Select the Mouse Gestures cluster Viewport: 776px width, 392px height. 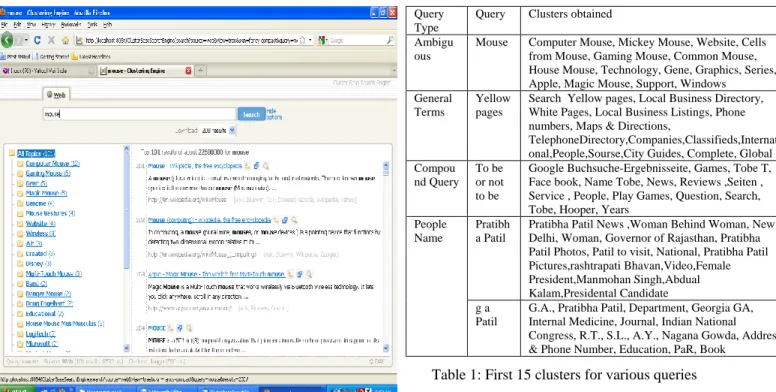tap(50, 213)
